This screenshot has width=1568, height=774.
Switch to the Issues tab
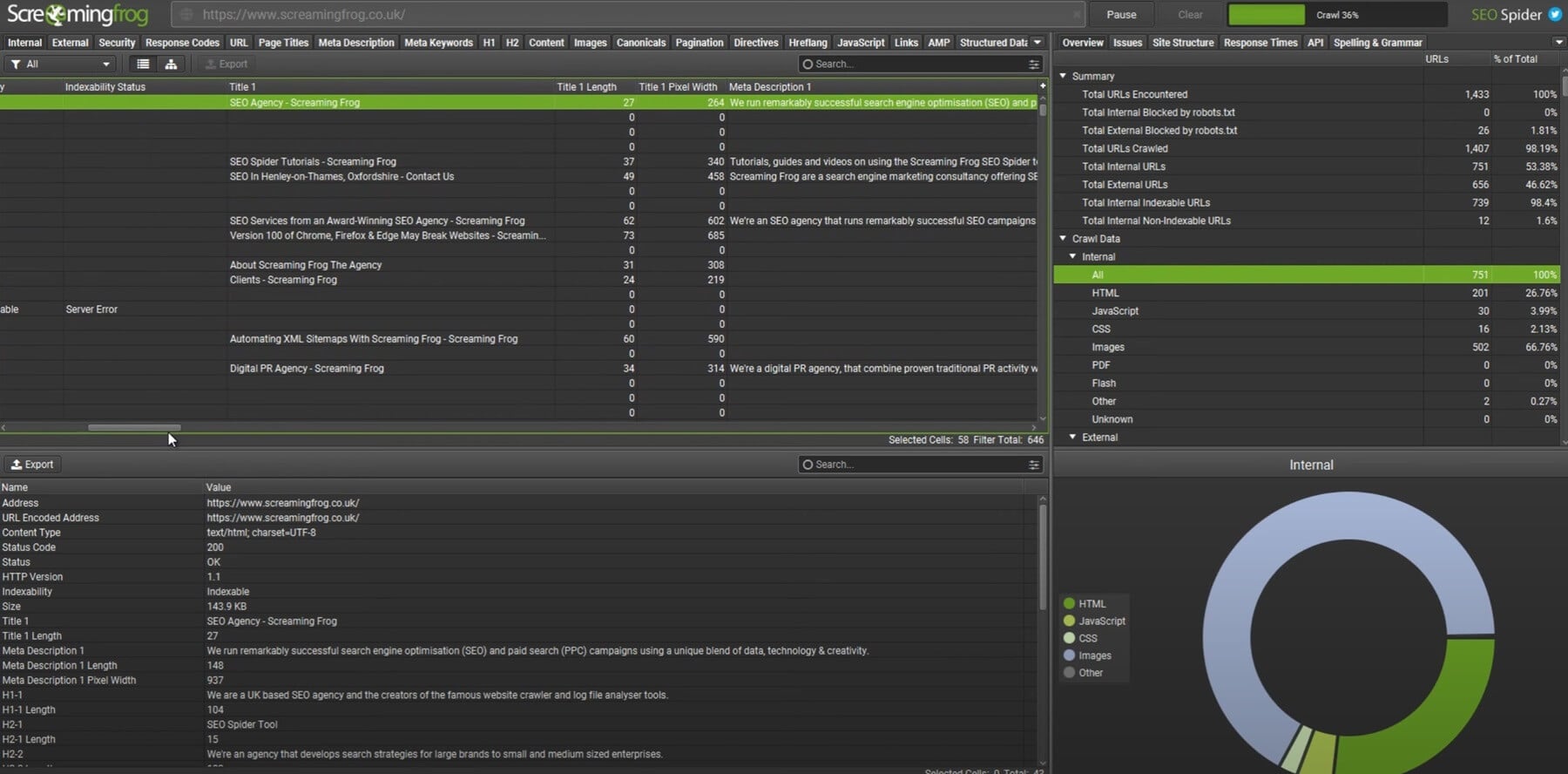1127,42
